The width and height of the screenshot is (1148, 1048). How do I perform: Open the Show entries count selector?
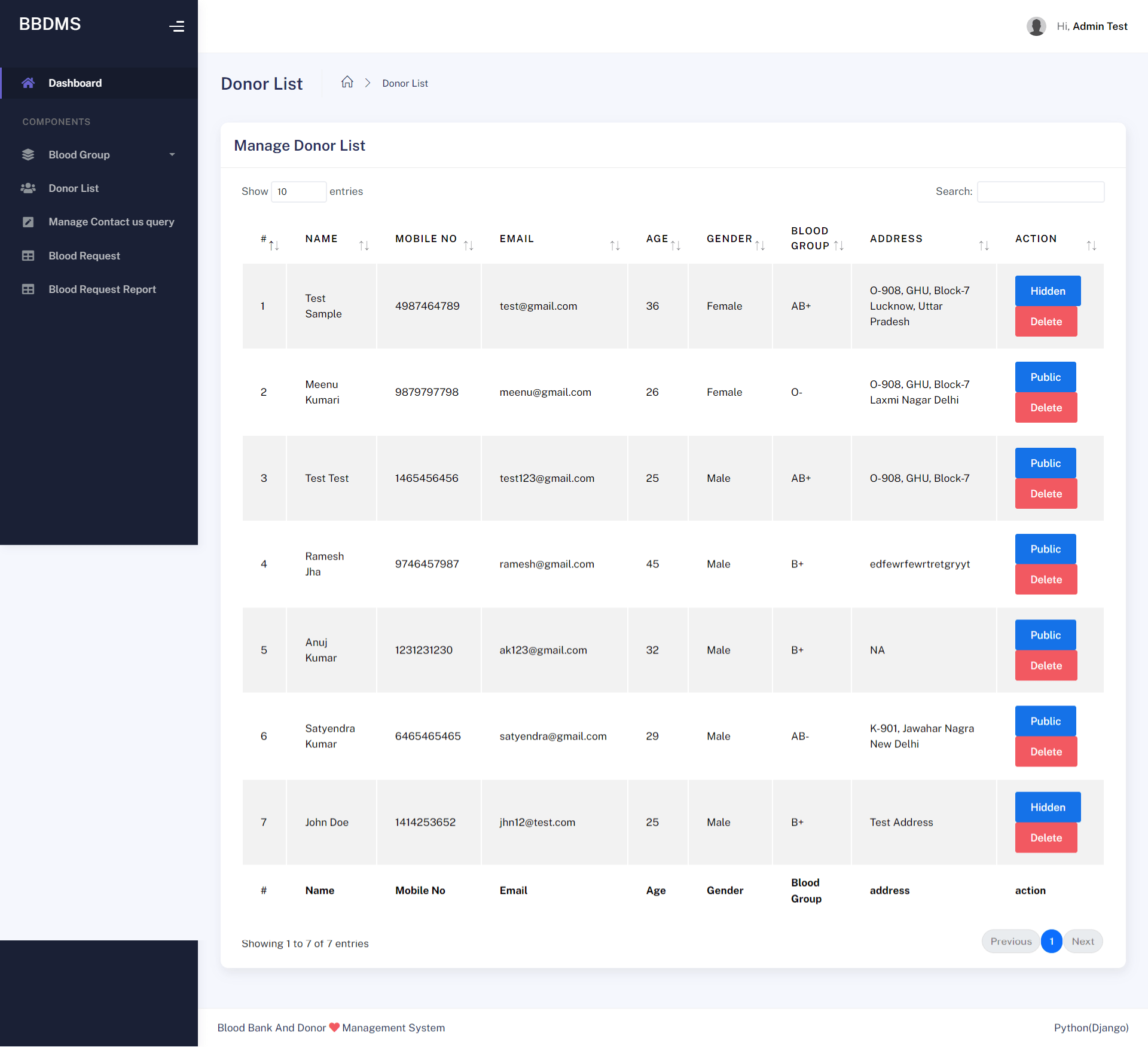(298, 191)
